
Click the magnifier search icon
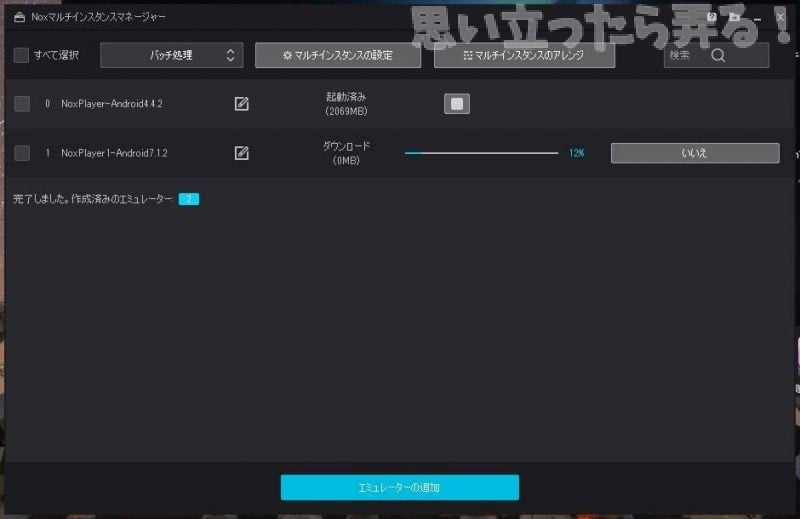pos(718,55)
